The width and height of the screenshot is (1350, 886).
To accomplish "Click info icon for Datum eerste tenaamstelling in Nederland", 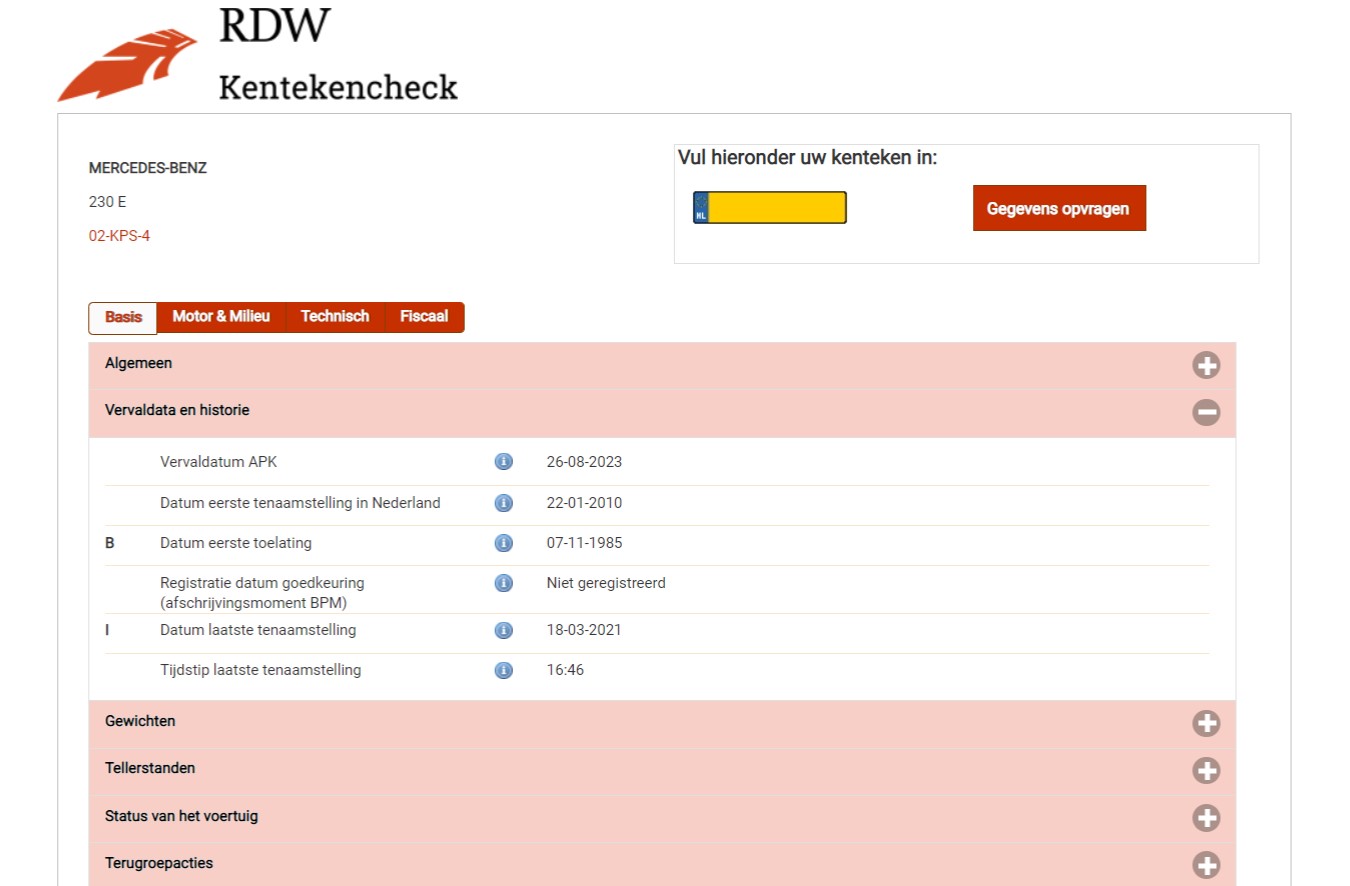I will [504, 503].
